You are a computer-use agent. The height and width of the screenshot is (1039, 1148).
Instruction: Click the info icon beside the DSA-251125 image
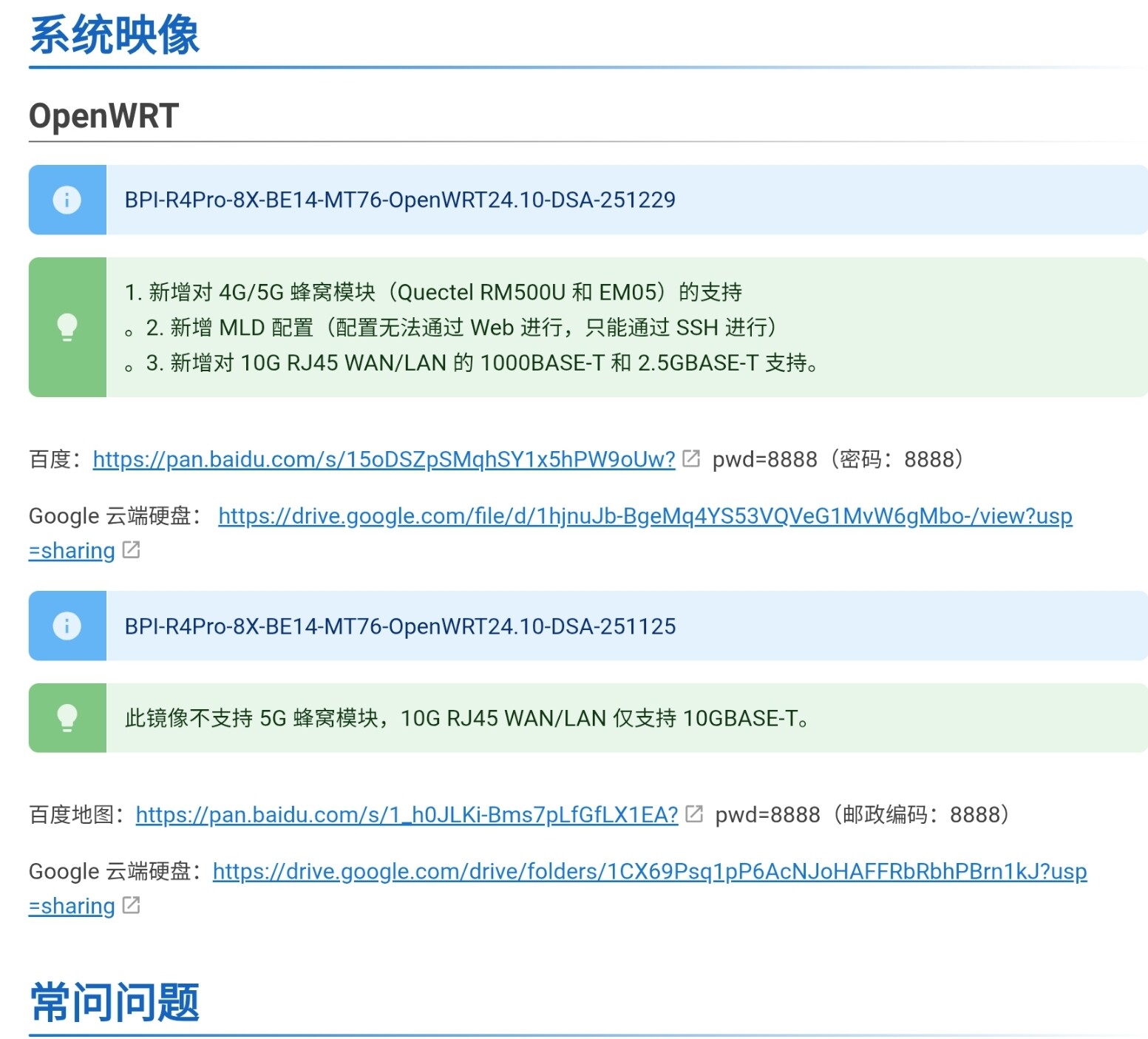click(x=67, y=626)
